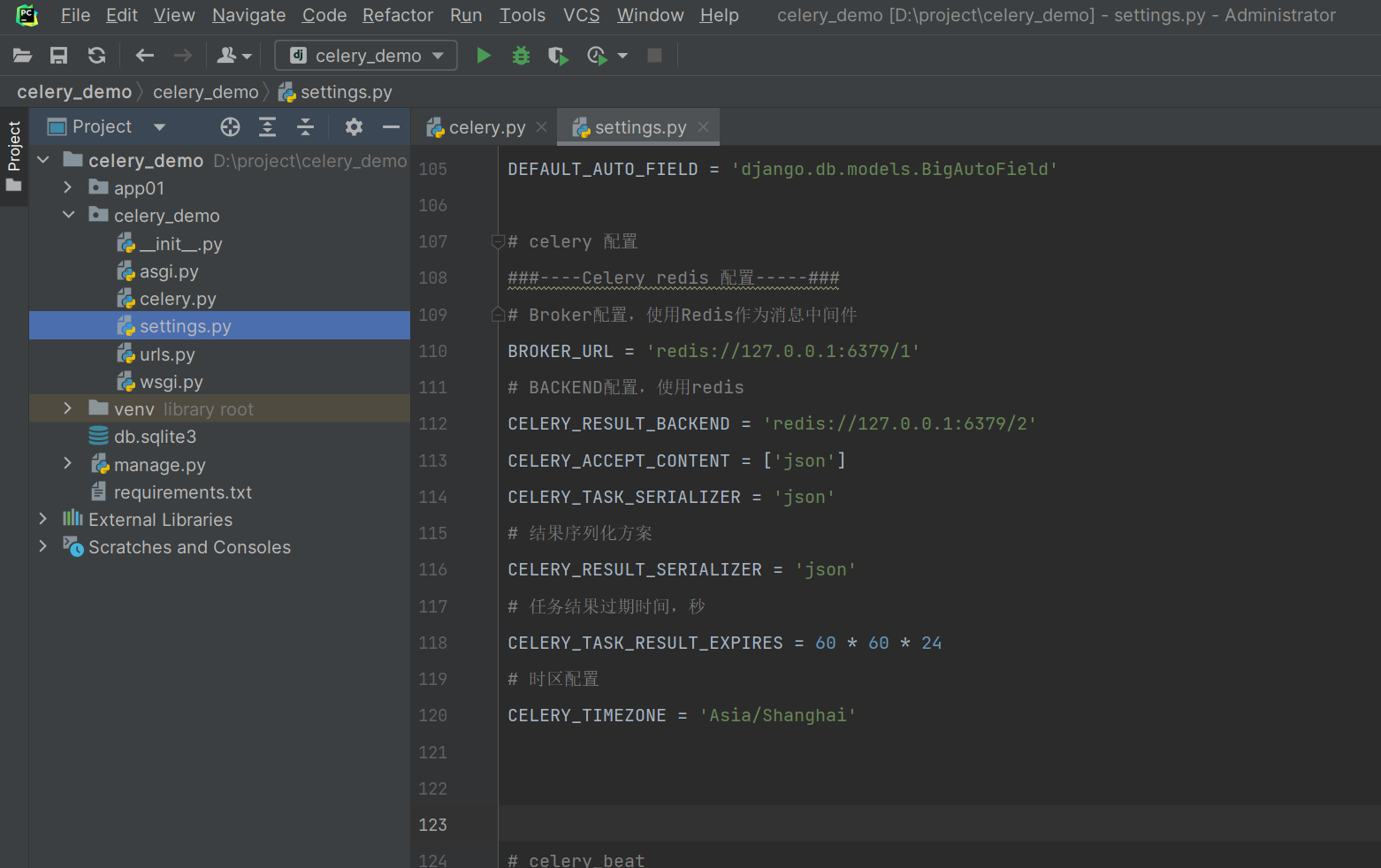The image size is (1381, 868).
Task: Click Select Opened File target icon
Action: click(x=230, y=127)
